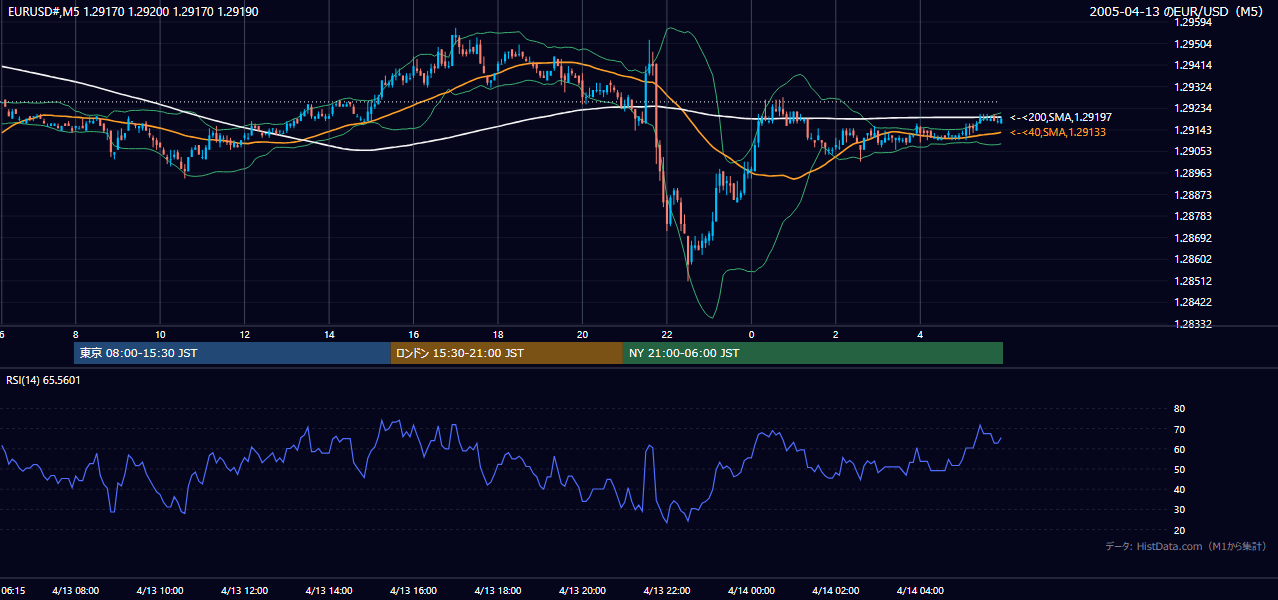
Task: Click price axis label 1.29143
Action: (1192, 130)
